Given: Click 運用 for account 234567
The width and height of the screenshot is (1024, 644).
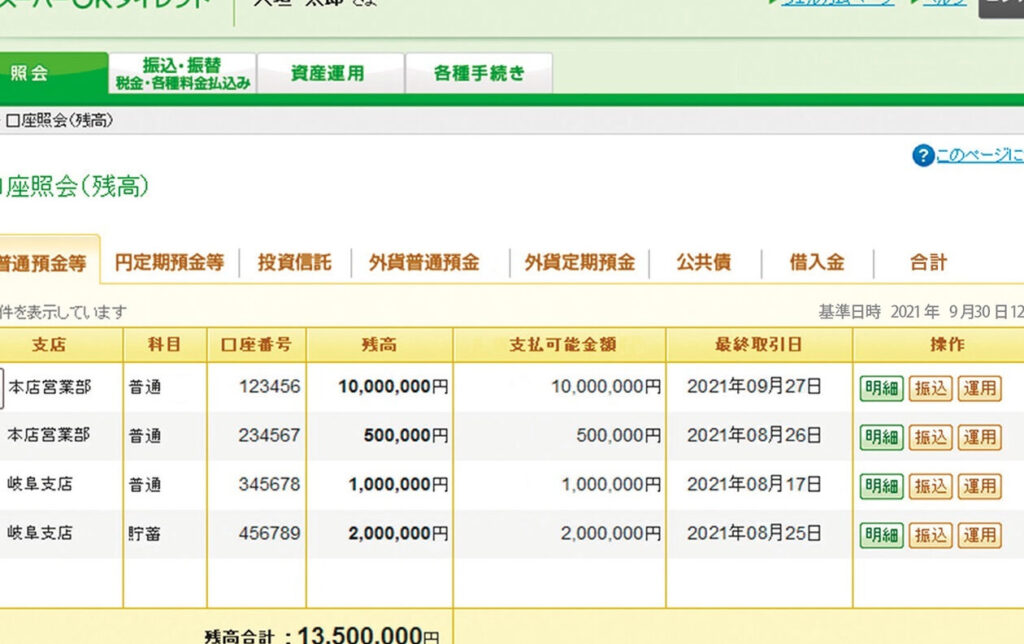Looking at the screenshot, I should click(979, 437).
